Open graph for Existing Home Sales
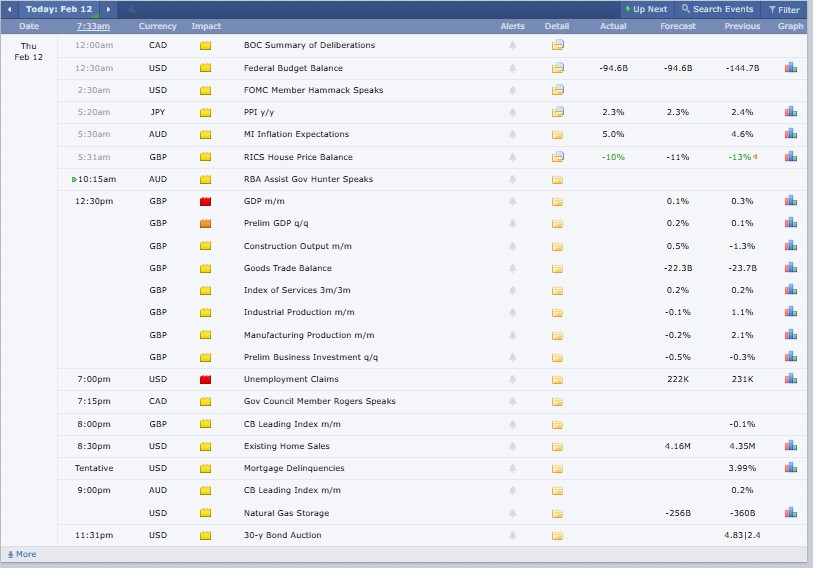Viewport: 813px width, 568px height. 791,446
